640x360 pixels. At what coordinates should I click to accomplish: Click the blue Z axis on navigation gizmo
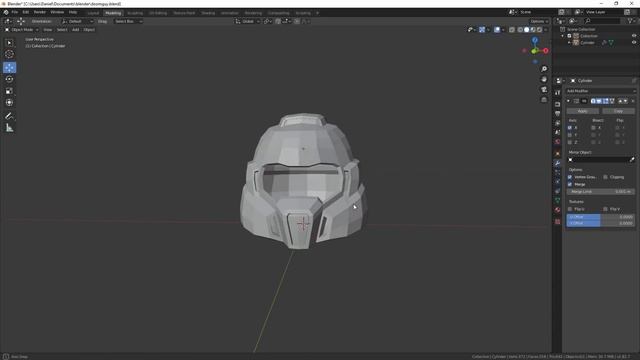click(x=535, y=40)
